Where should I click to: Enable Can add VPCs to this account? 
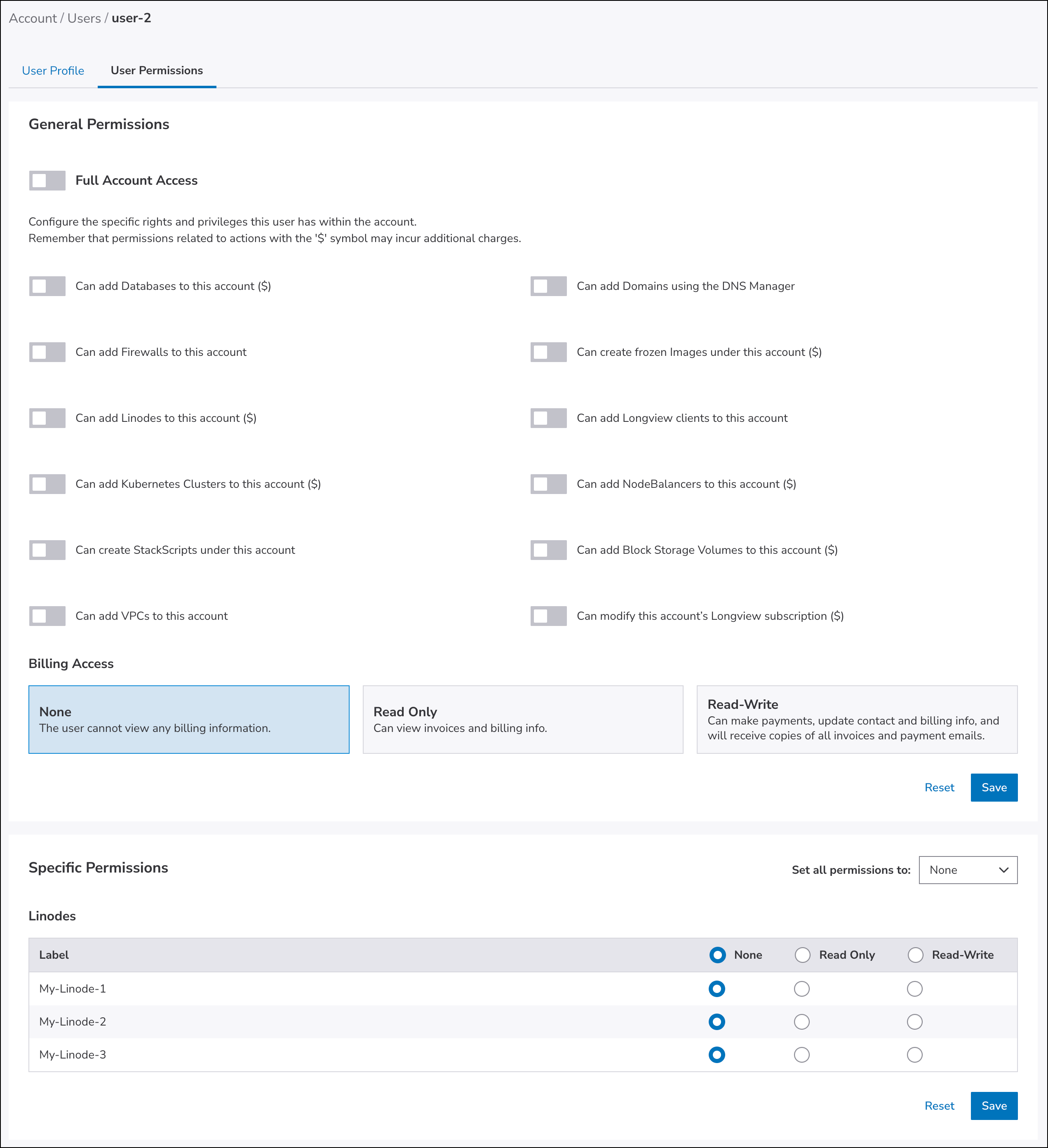(47, 616)
